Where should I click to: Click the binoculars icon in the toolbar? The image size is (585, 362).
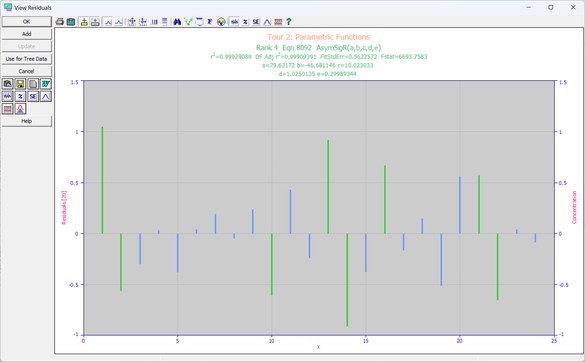click(x=177, y=22)
